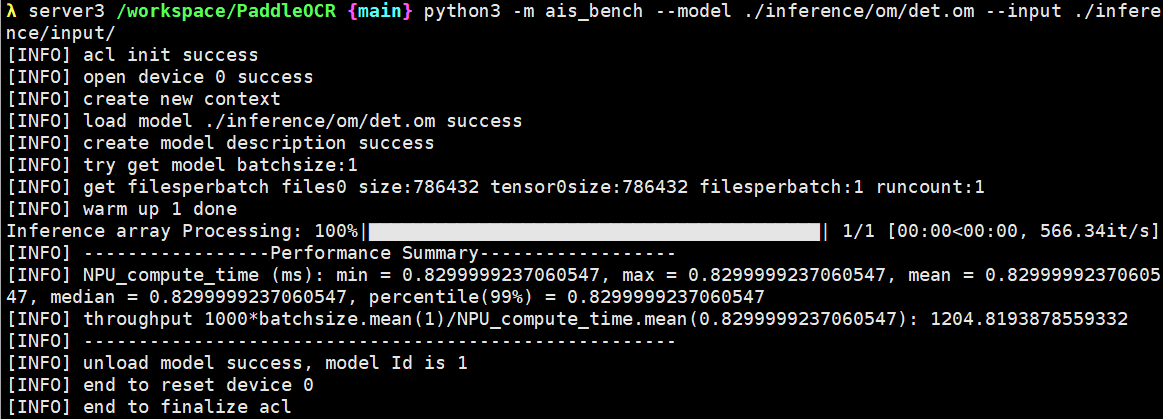This screenshot has width=1163, height=419.
Task: Click the load model det.om success line
Action: [265, 121]
